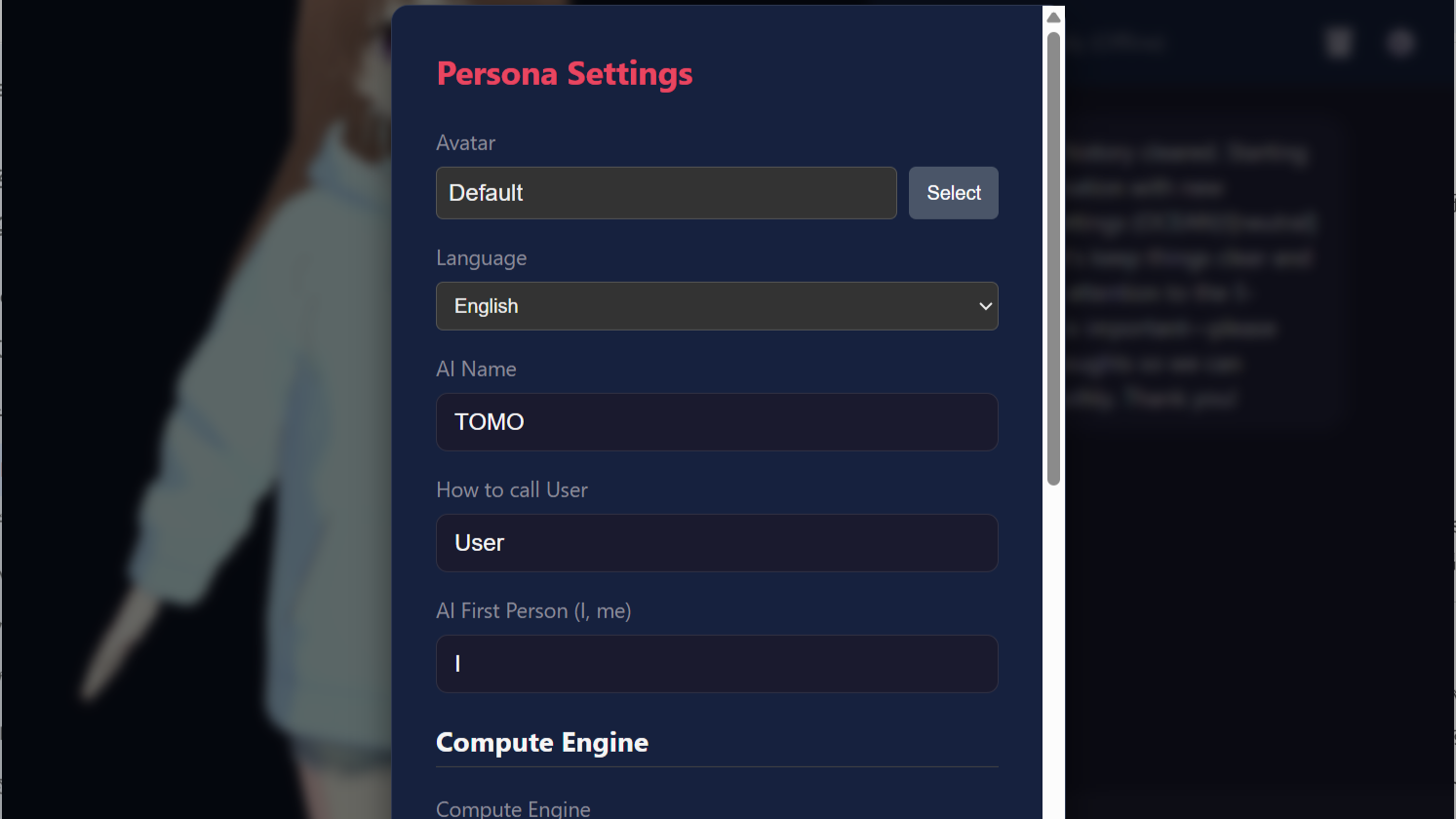The width and height of the screenshot is (1456, 819).
Task: Click the How to call User label
Action: coord(512,490)
